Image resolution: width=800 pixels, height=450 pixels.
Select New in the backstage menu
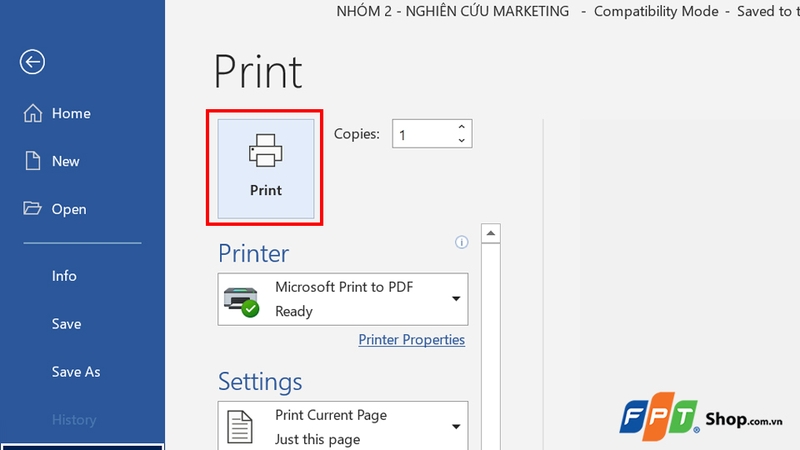pos(52,161)
